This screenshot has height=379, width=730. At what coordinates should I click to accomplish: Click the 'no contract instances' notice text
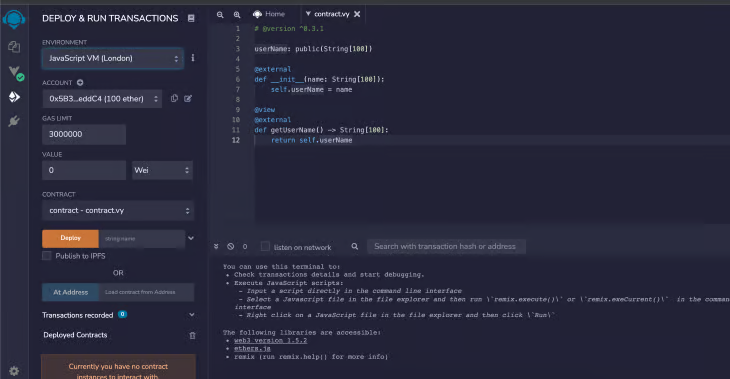(118, 371)
